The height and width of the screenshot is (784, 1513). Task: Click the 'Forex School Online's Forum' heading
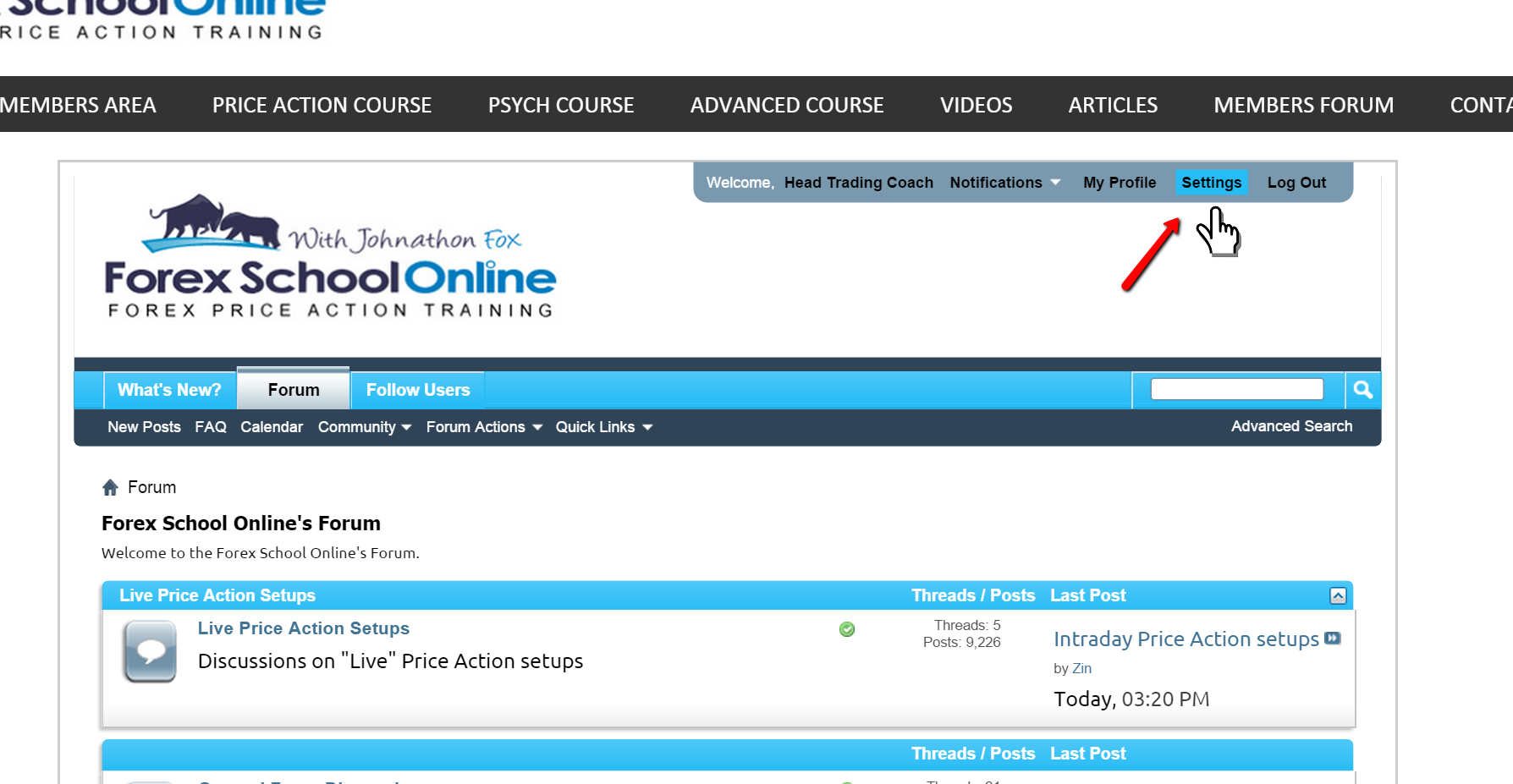pos(241,524)
